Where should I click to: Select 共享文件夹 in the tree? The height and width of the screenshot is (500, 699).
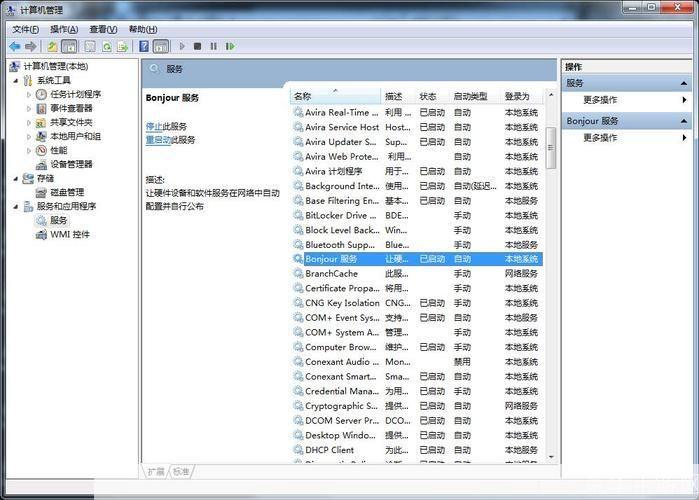click(71, 122)
